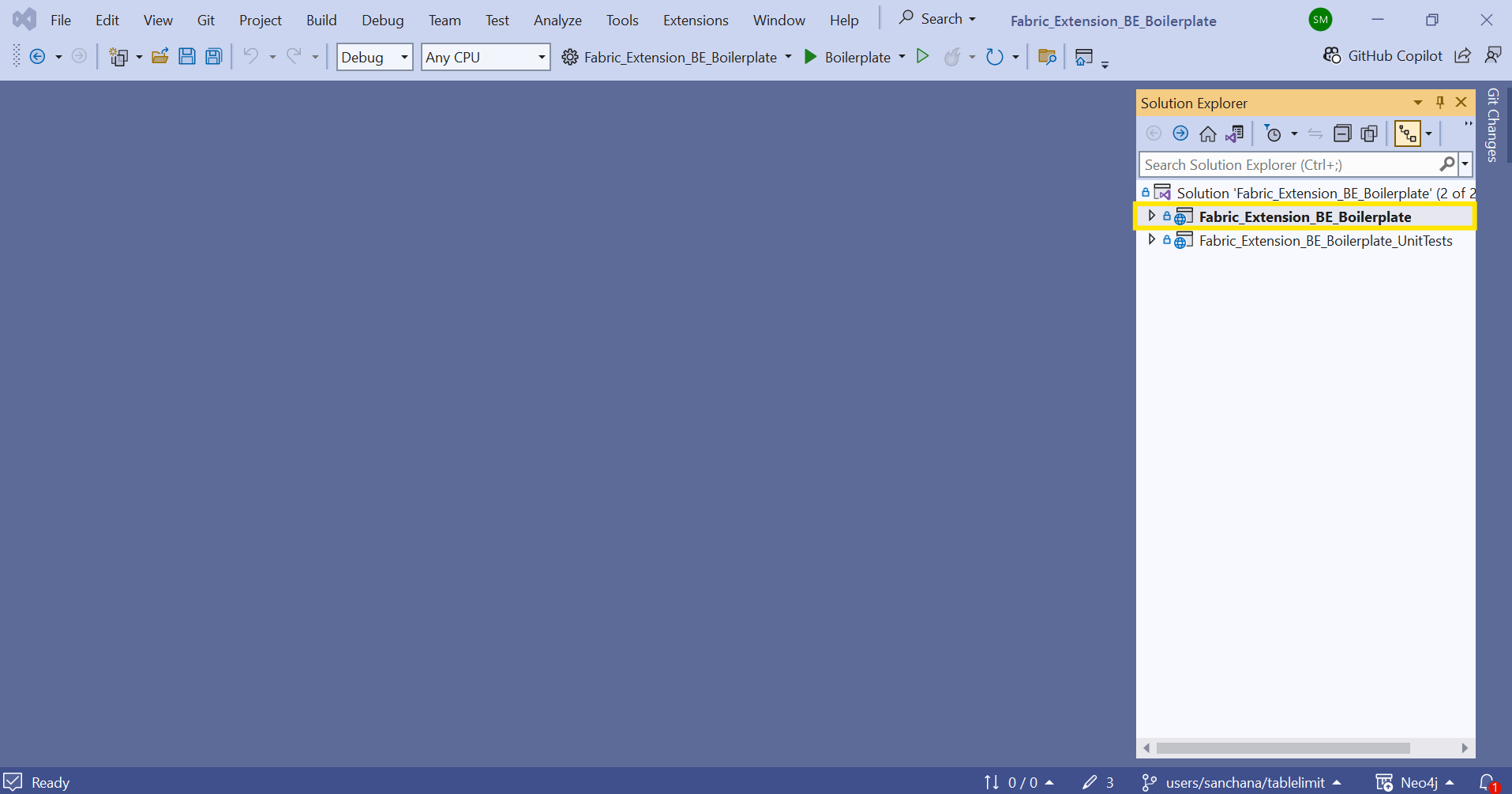Click the Search box in title bar
Image resolution: width=1512 pixels, height=794 pixels.
coord(937,18)
